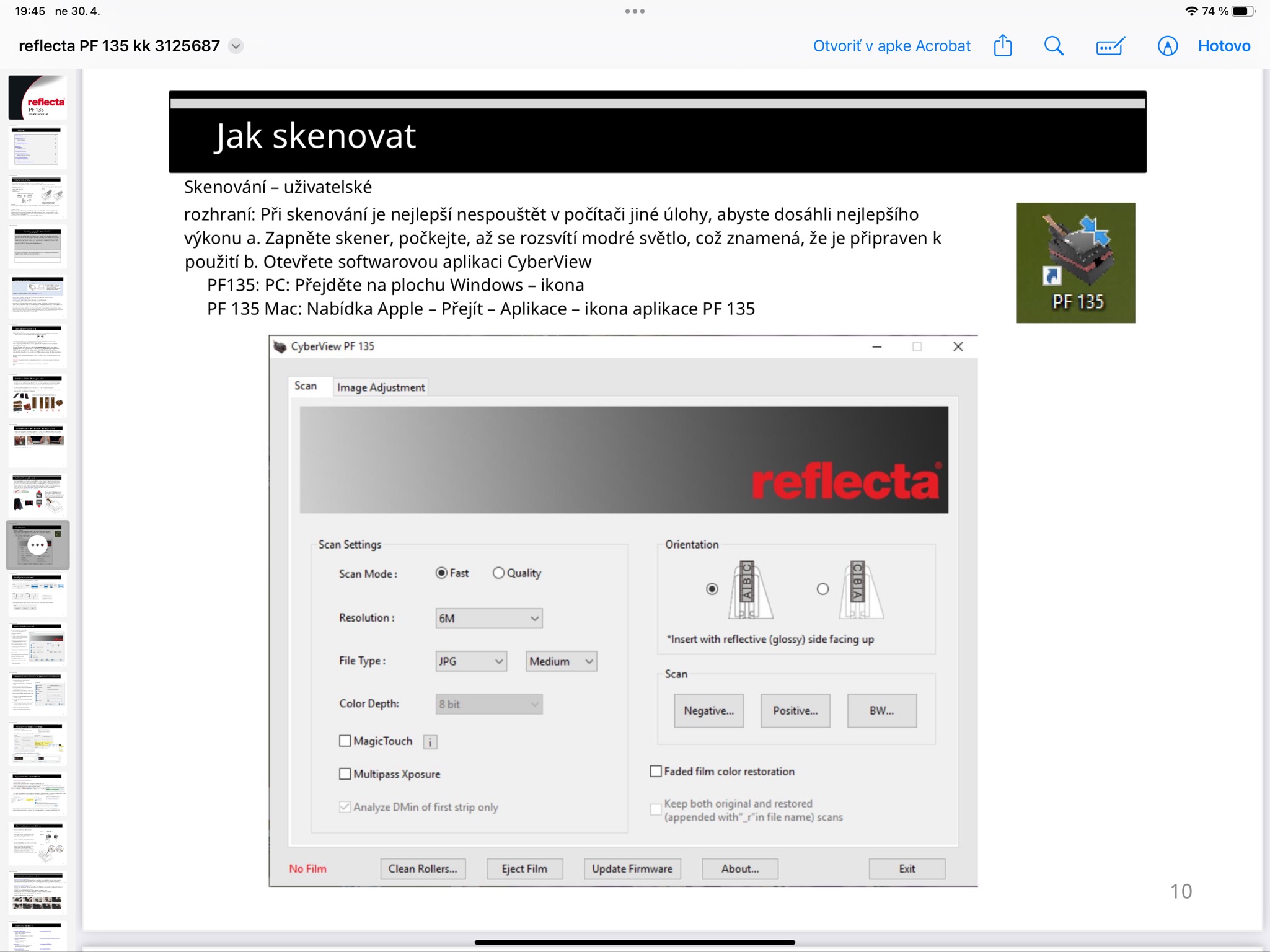1270x952 pixels.
Task: Click the MagicTouch info icon
Action: (x=430, y=742)
